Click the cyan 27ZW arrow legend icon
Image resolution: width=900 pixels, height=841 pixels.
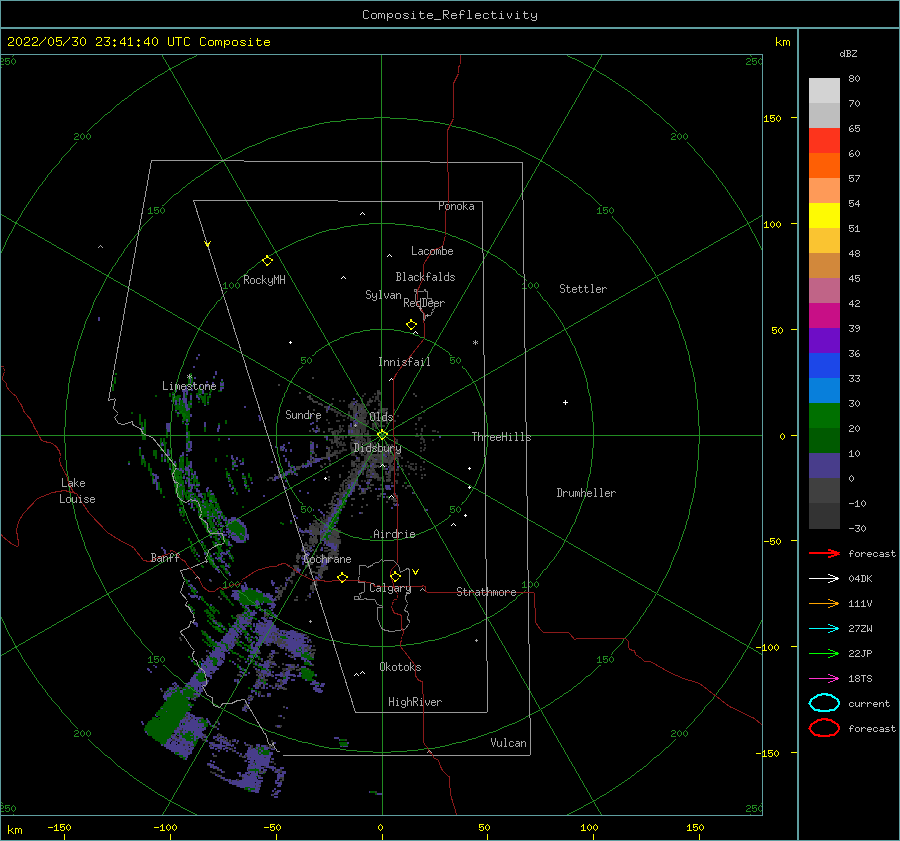click(824, 629)
